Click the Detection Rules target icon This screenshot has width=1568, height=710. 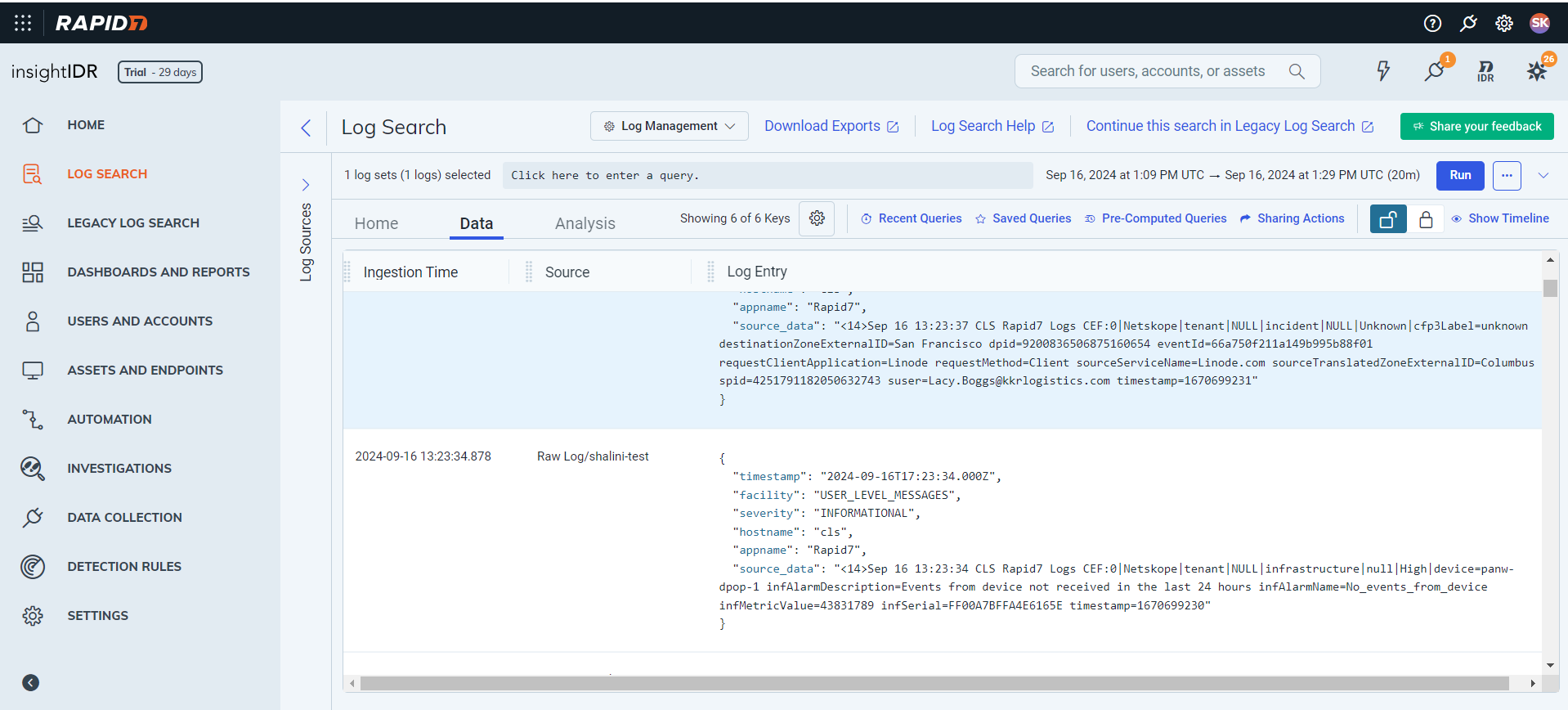[x=33, y=567]
